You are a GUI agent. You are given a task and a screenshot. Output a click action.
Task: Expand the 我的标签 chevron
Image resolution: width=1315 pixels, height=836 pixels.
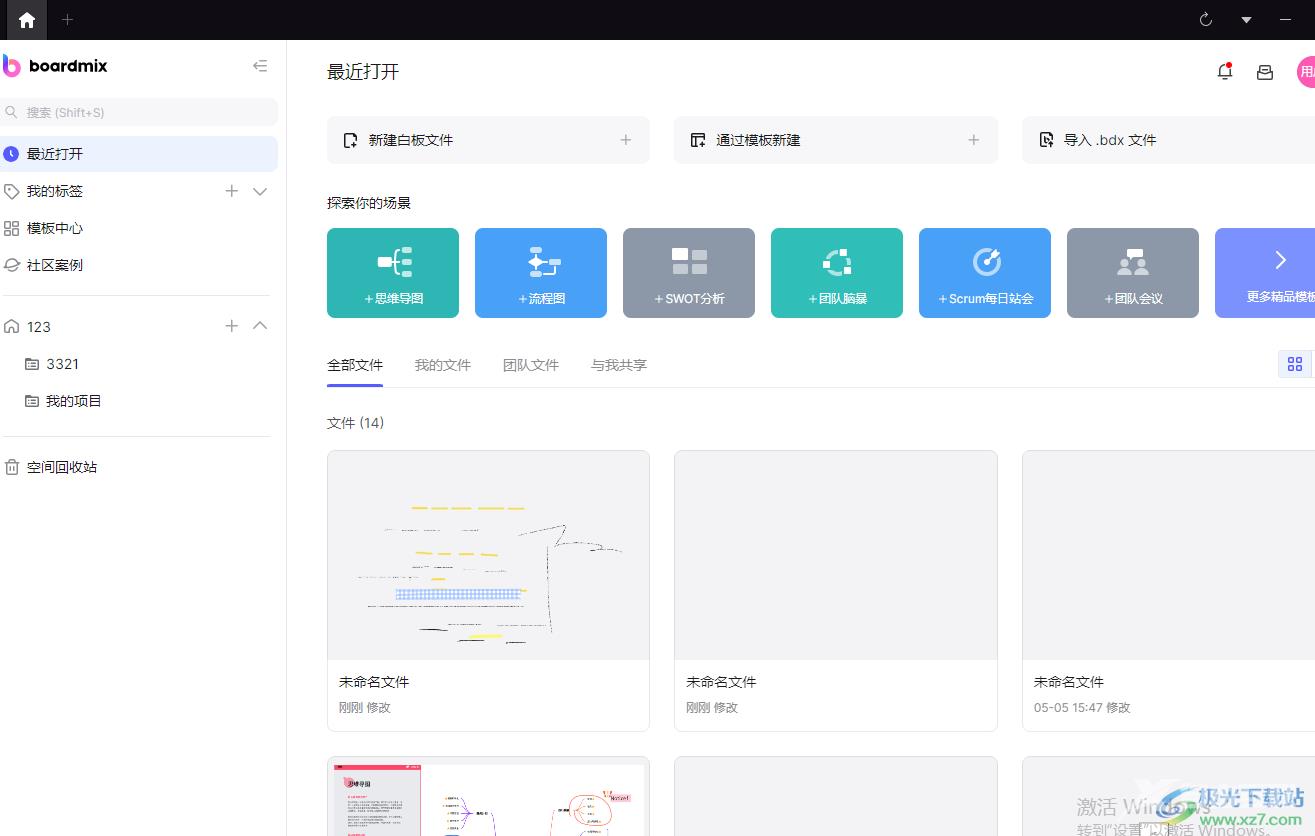coord(260,191)
